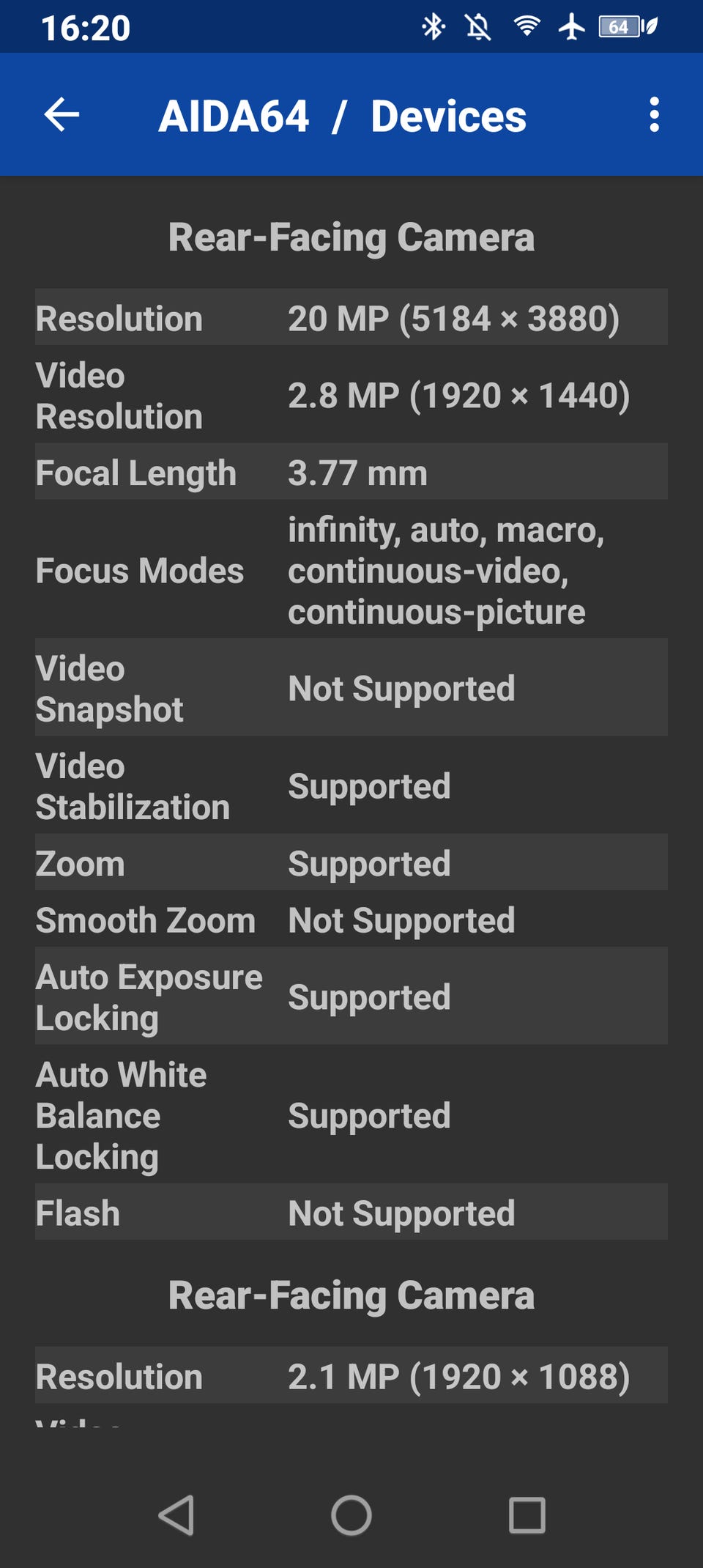Viewport: 703px width, 1568px height.
Task: Select the Video Resolution 1920 × 1440 row
Action: click(351, 396)
